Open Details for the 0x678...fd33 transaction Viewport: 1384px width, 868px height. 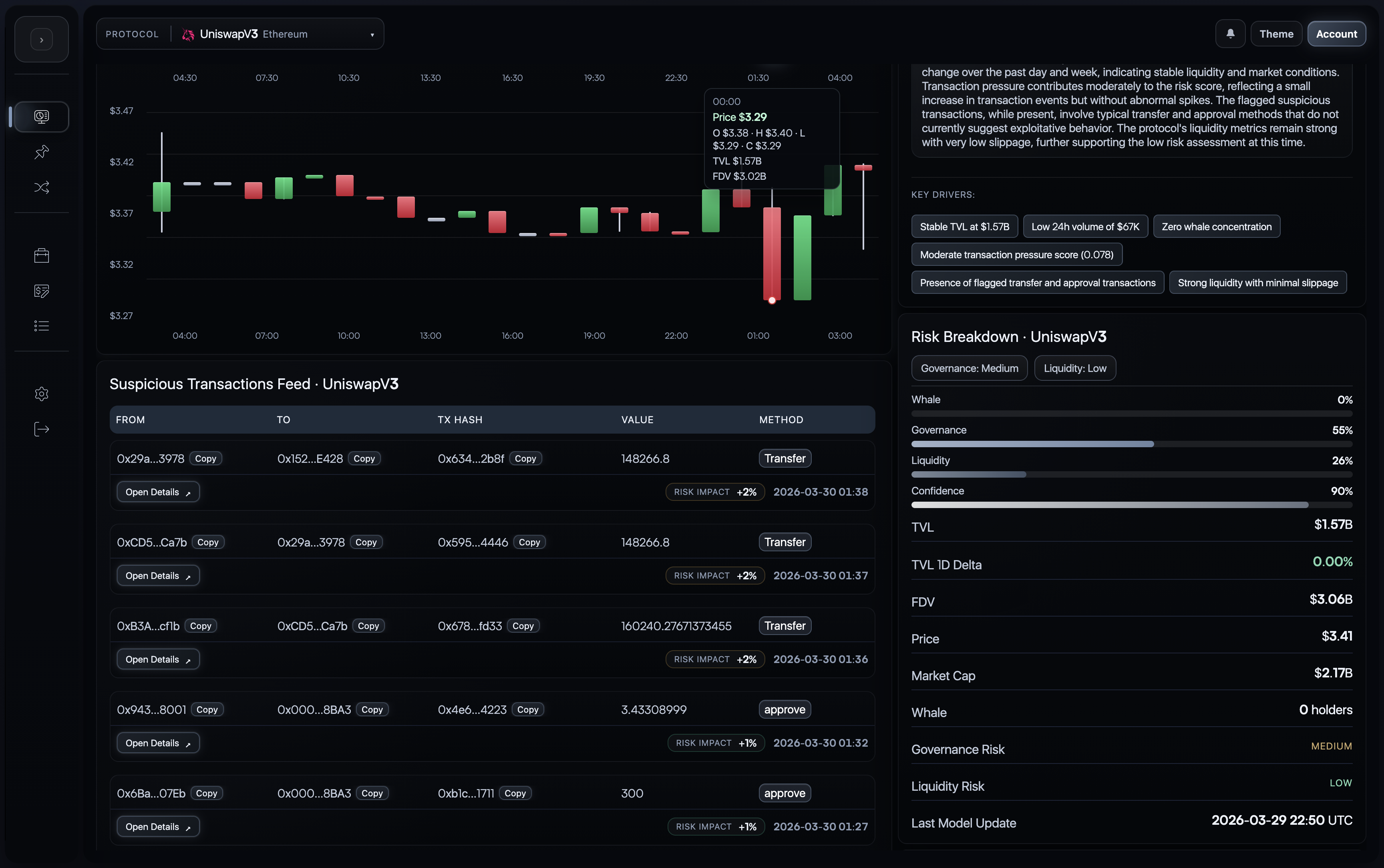[x=158, y=660]
